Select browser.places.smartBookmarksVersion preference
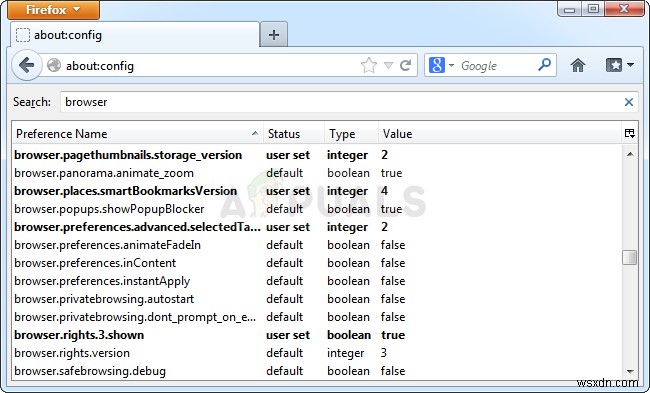 (317, 191)
